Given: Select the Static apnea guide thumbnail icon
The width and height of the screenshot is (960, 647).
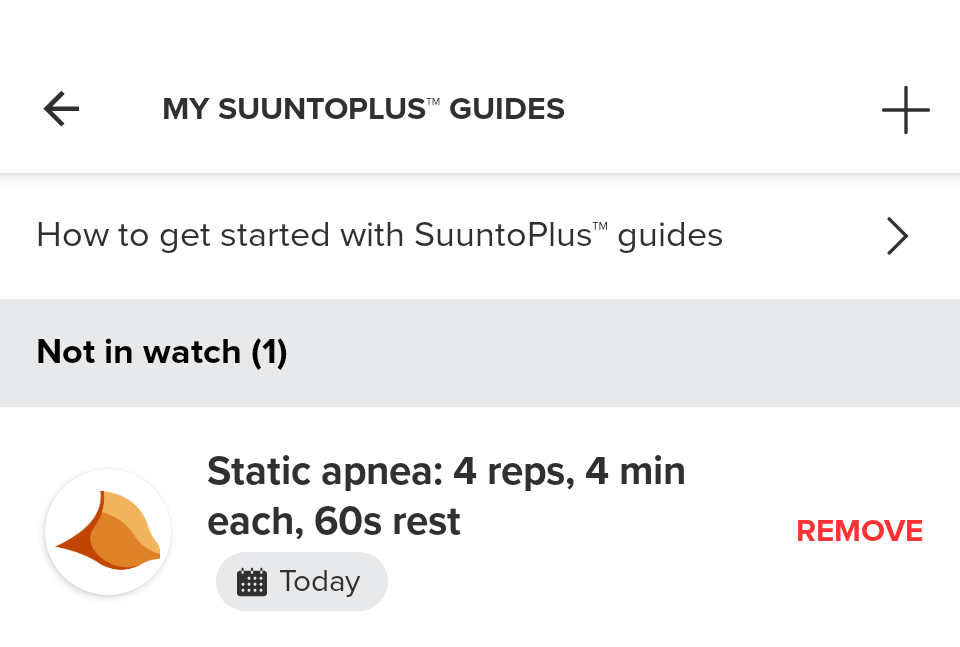Looking at the screenshot, I should point(108,532).
